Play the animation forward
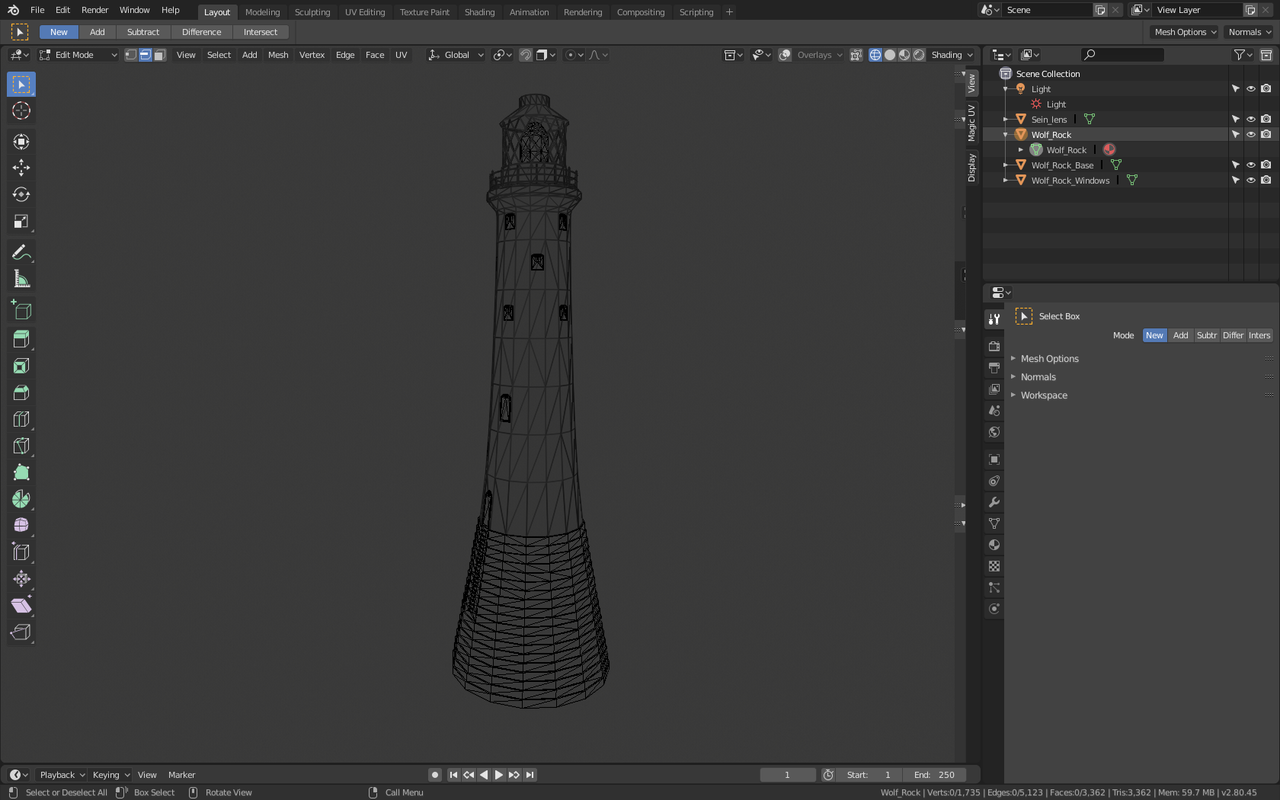 [x=499, y=775]
